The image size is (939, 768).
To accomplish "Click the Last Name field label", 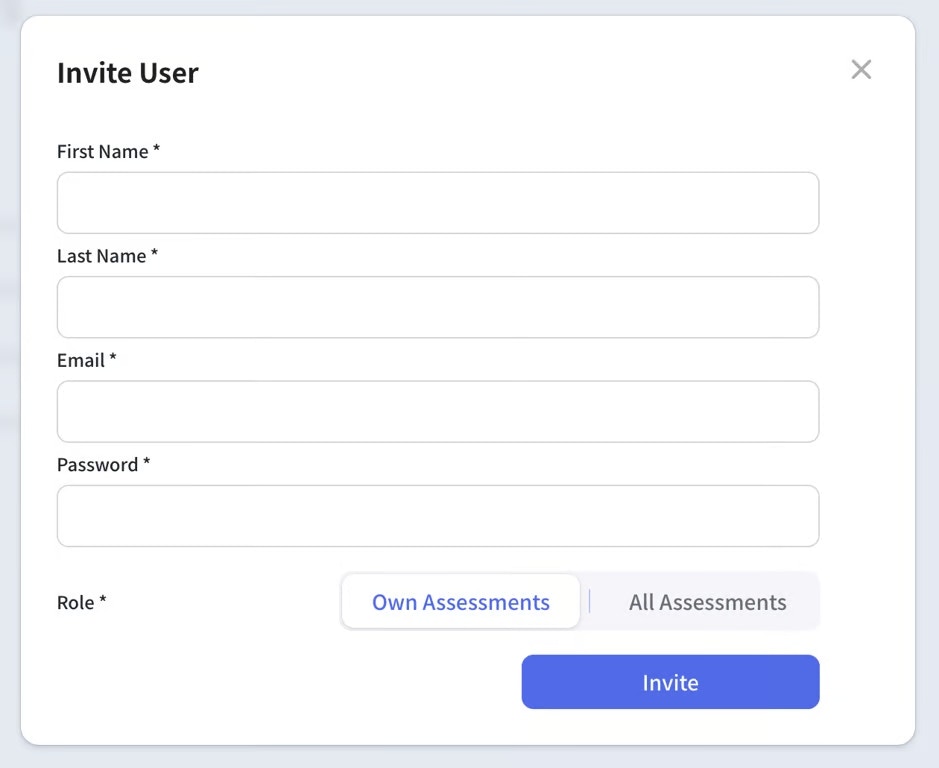I will 101,256.
